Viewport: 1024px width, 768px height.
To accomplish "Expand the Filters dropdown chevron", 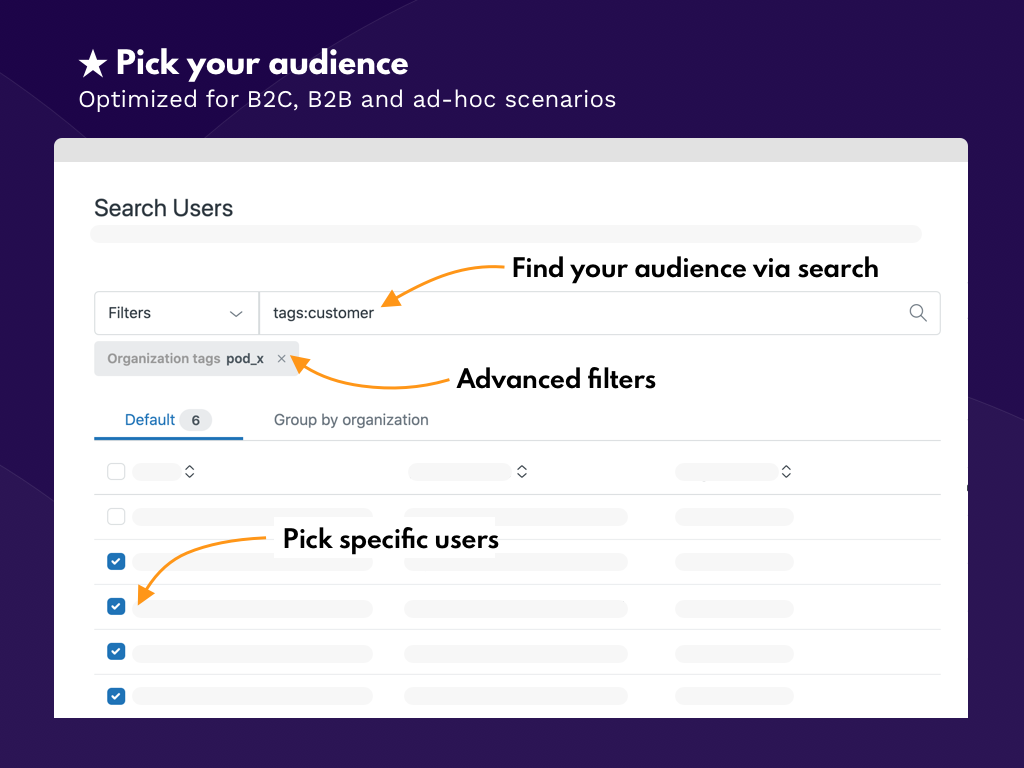I will pos(236,314).
